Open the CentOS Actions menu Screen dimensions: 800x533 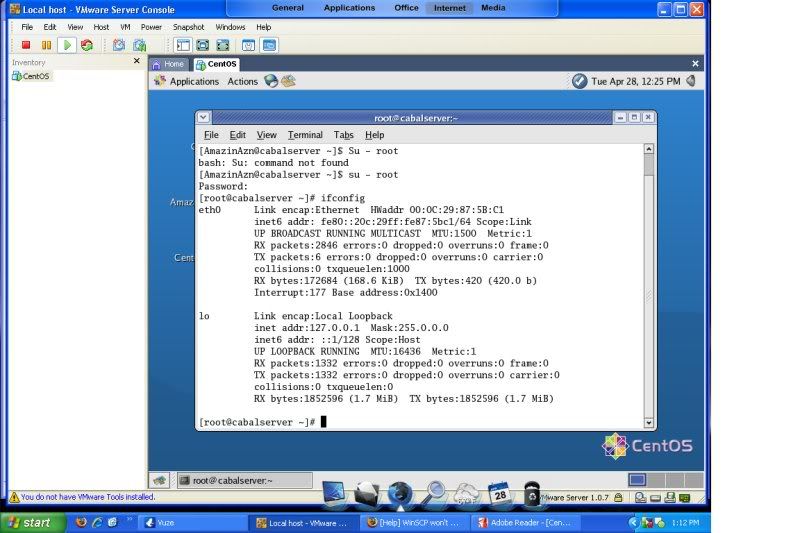point(242,82)
